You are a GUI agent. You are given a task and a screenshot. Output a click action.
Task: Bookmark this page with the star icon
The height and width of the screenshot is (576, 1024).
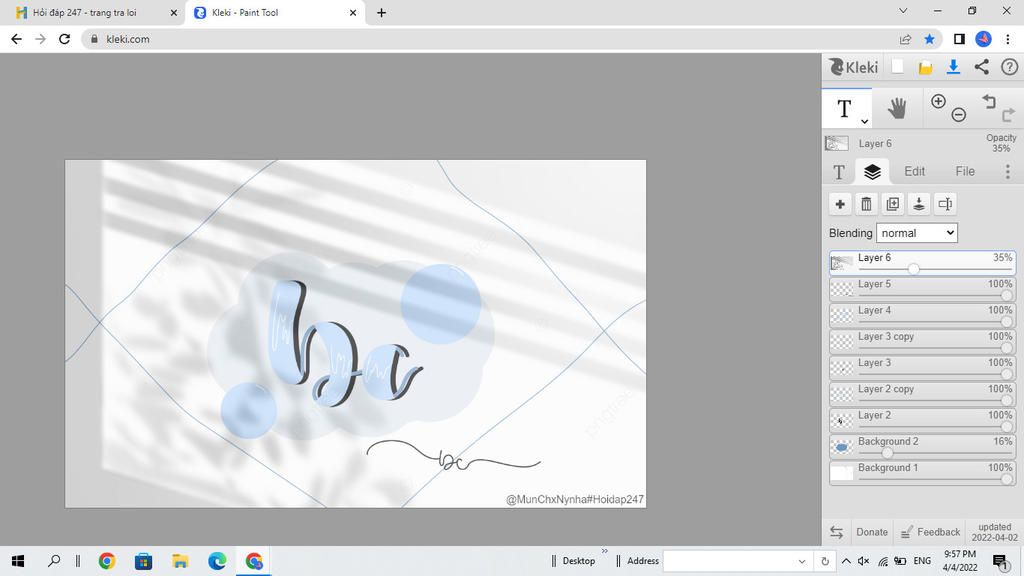tap(929, 39)
